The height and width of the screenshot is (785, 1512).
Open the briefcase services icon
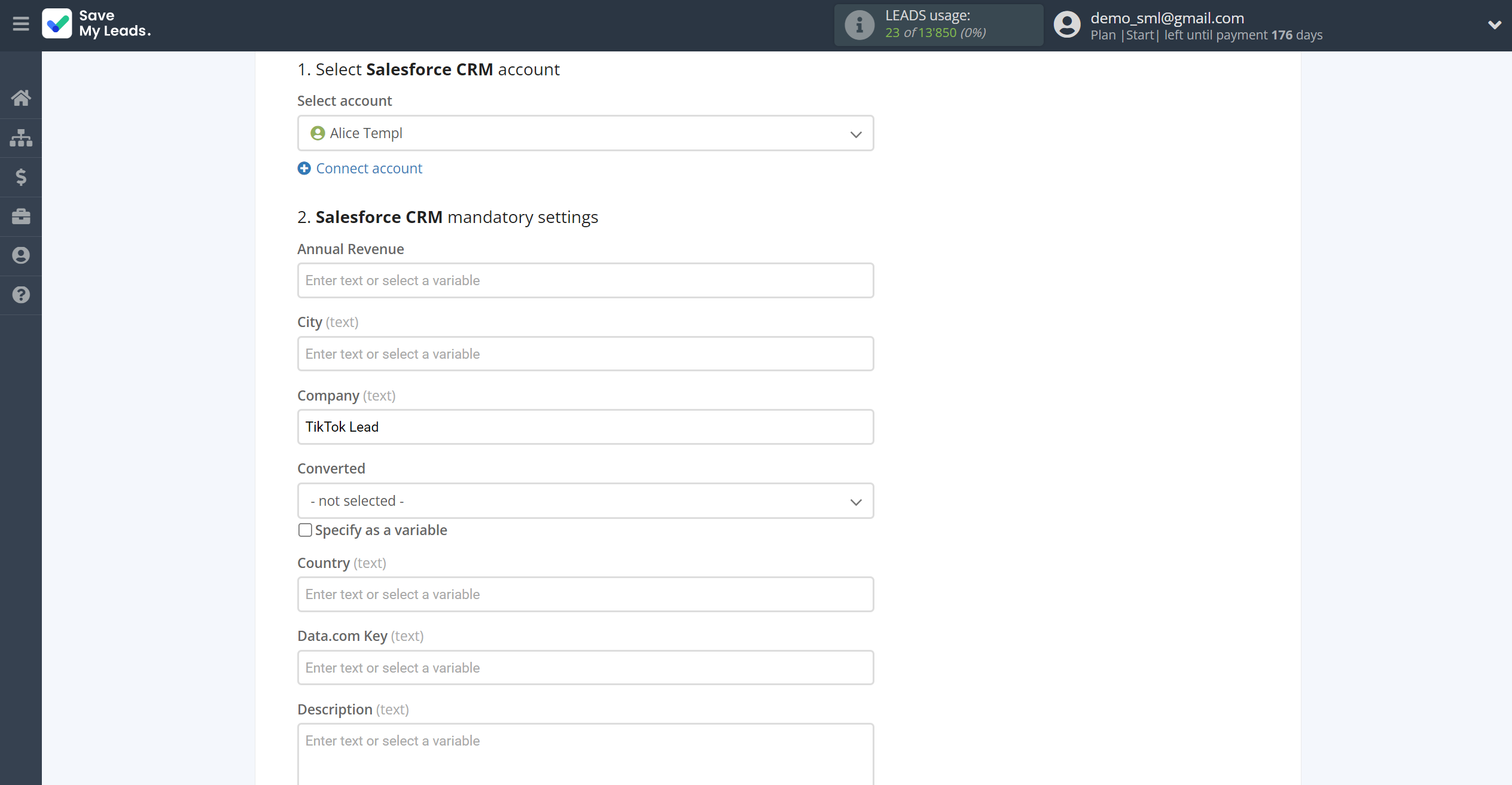click(21, 216)
